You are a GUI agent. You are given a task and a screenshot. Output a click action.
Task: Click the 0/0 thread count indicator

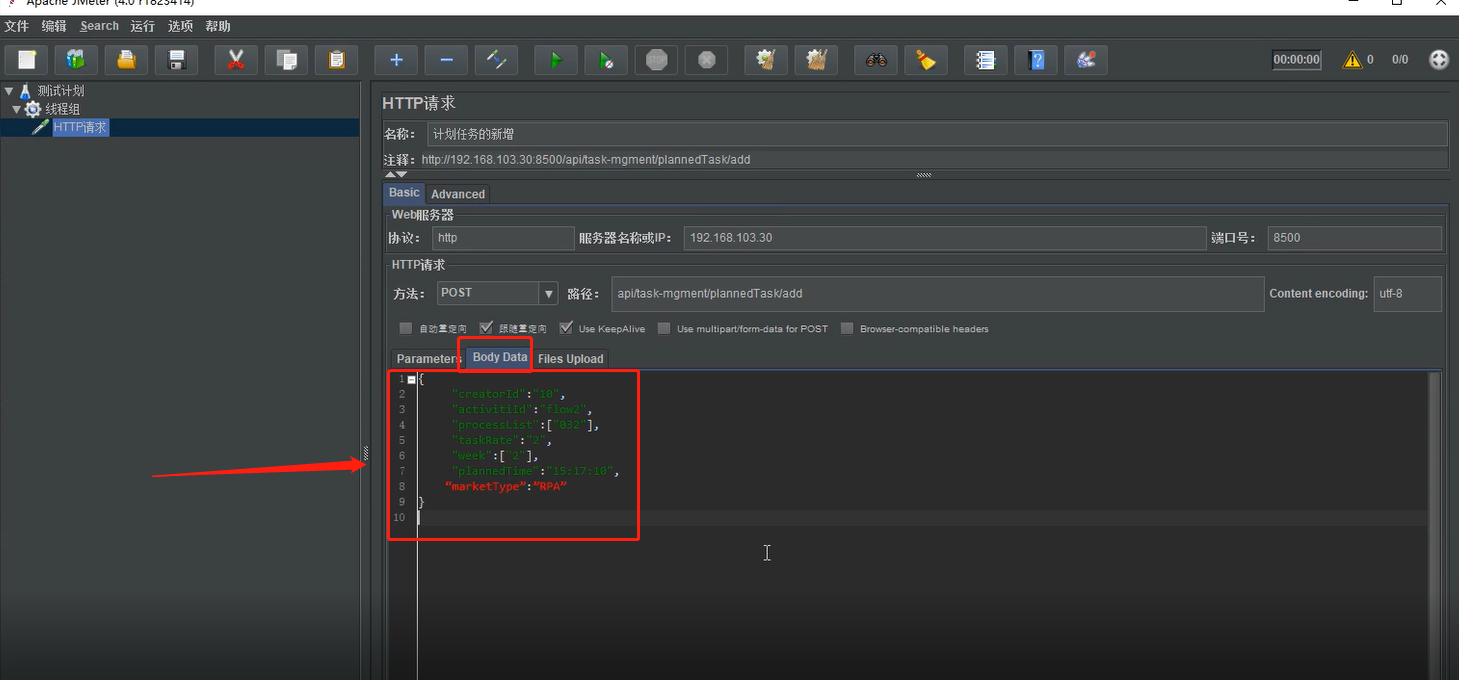[x=1400, y=60]
